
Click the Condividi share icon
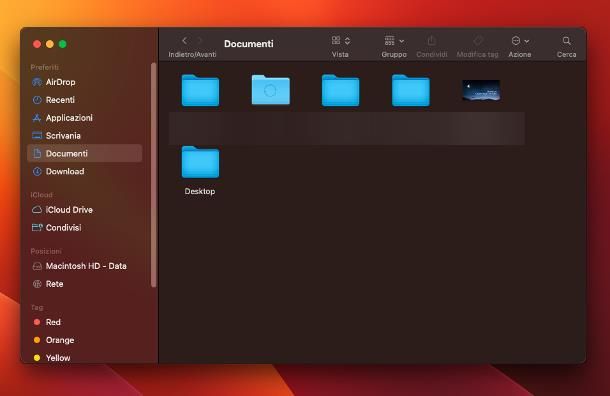(x=431, y=40)
